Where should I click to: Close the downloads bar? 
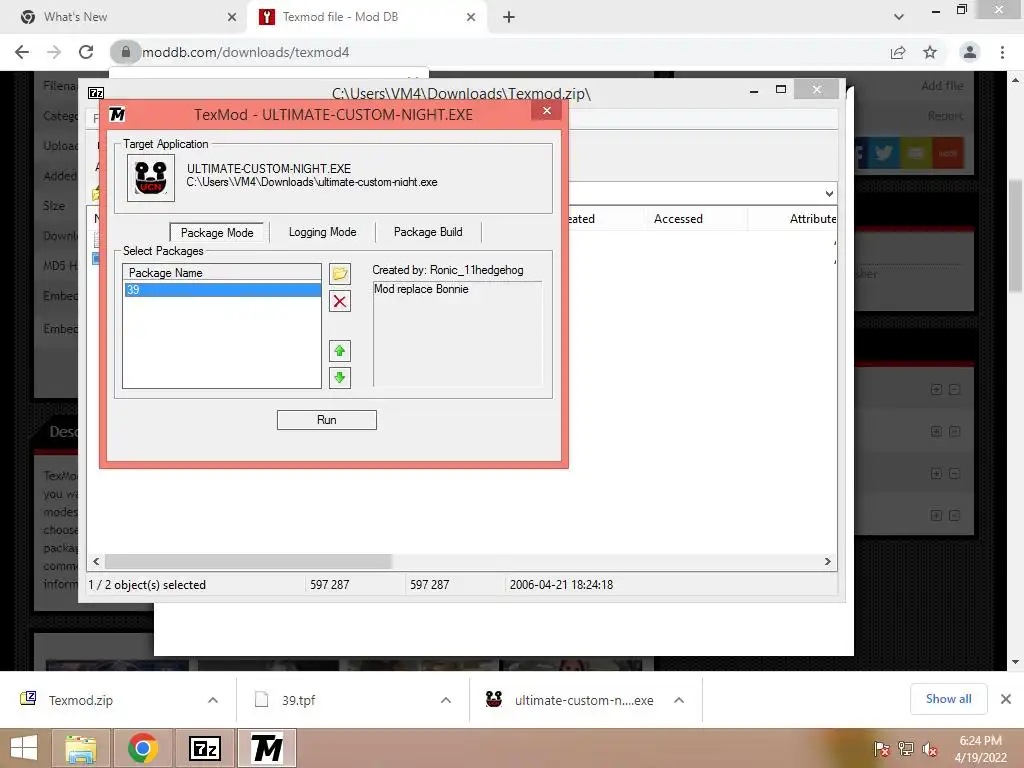pyautogui.click(x=1006, y=699)
